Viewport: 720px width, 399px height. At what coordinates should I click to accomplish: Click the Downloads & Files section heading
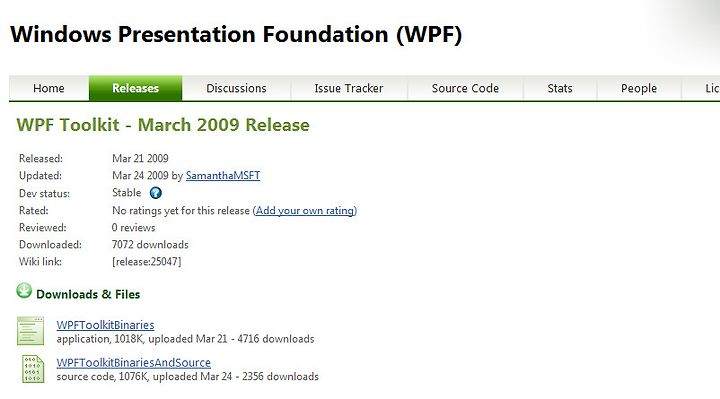click(x=88, y=294)
